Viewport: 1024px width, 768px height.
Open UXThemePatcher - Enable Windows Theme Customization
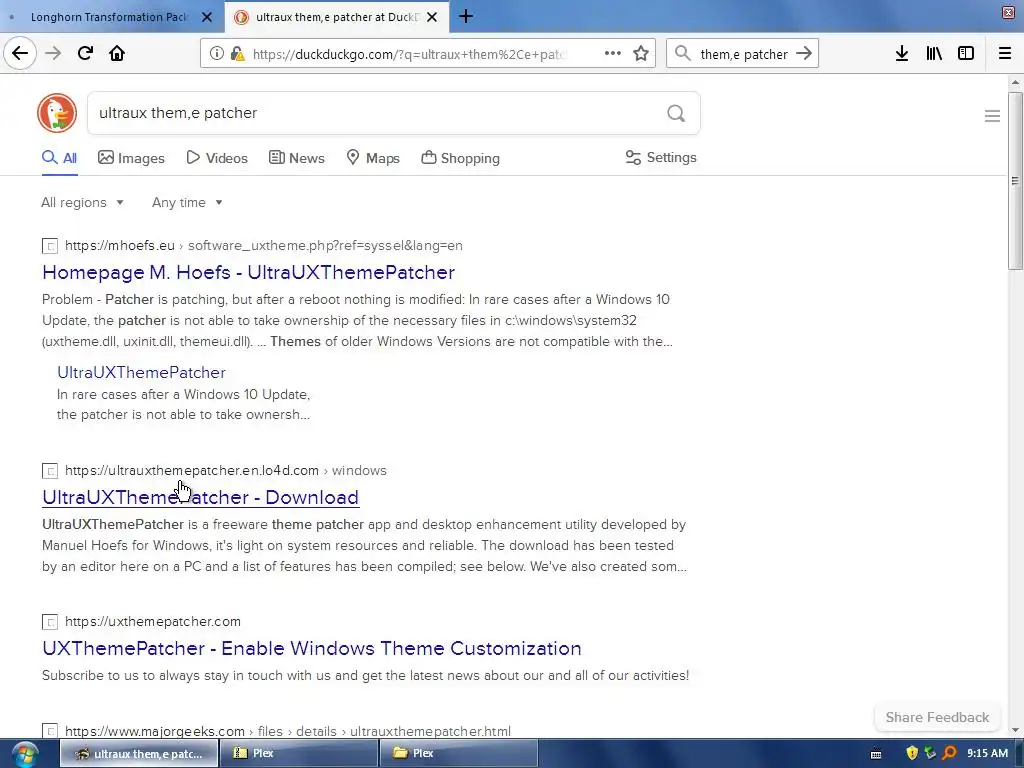tap(312, 648)
